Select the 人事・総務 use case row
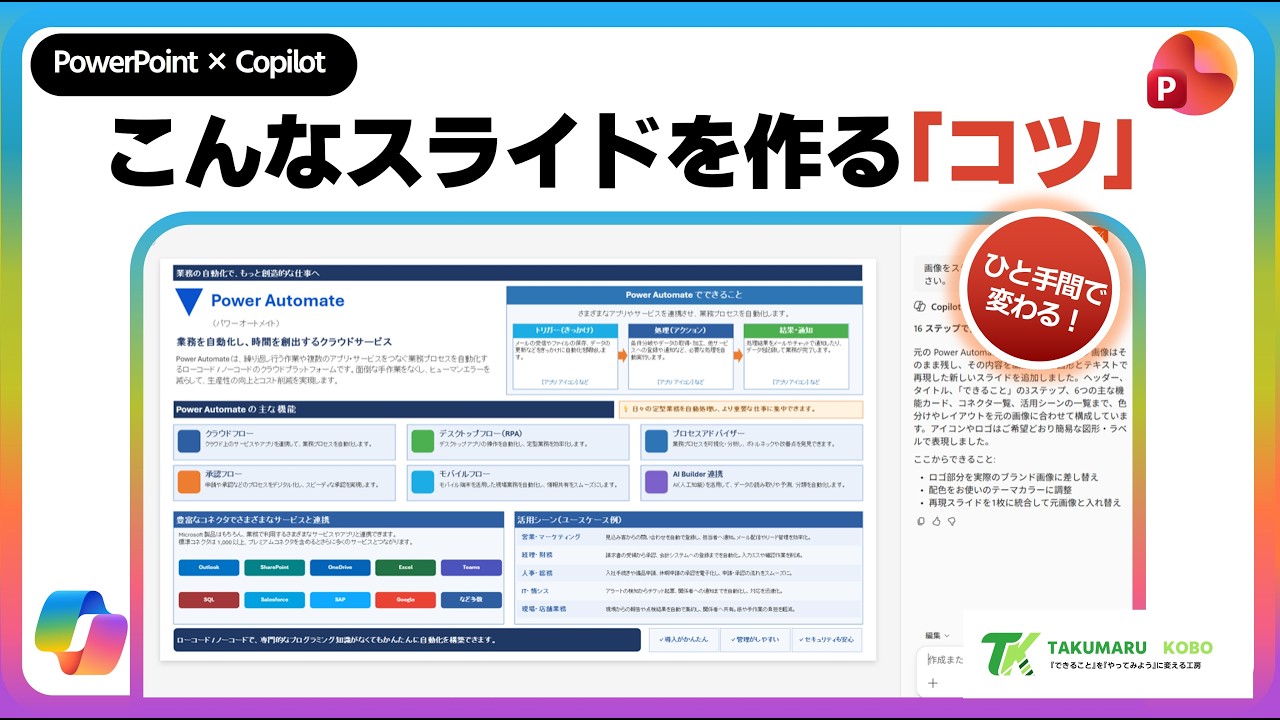 coord(688,573)
